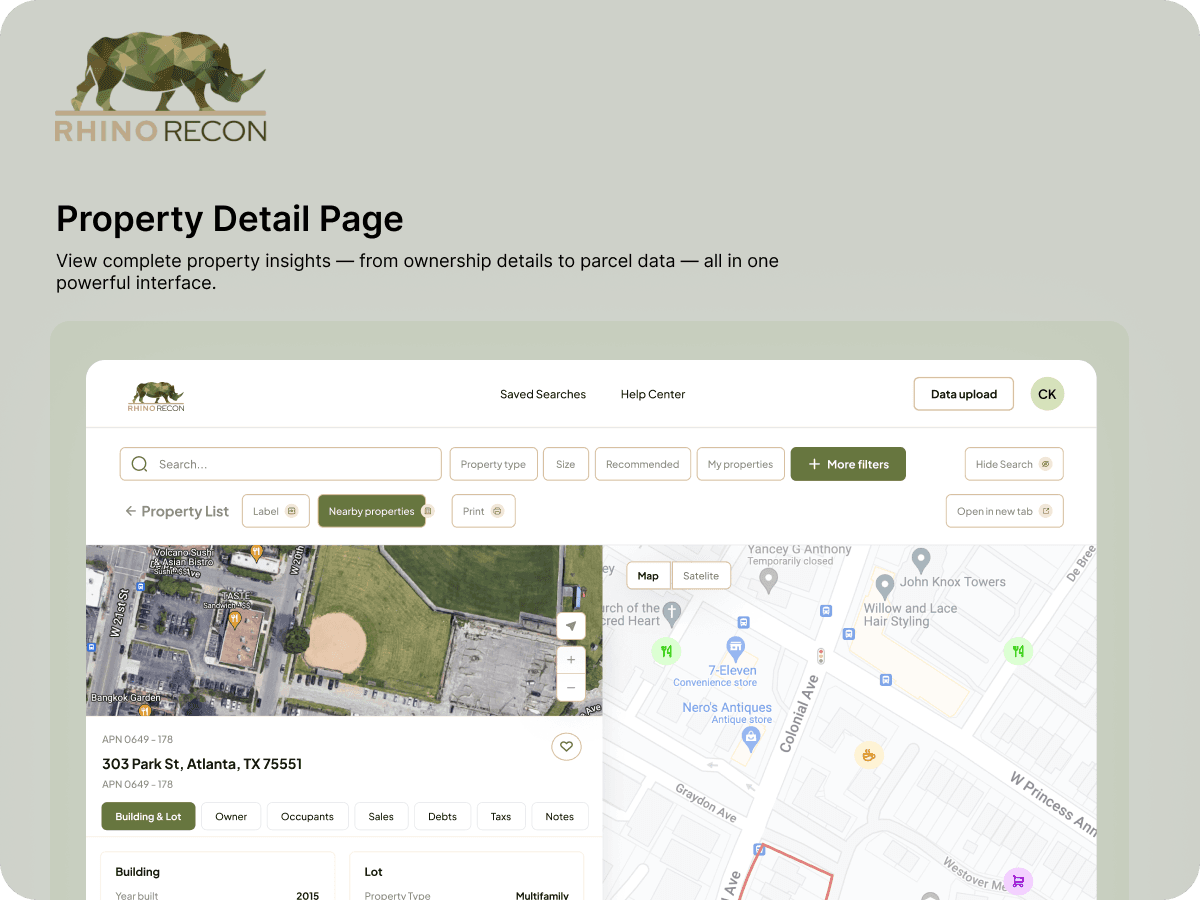
Task: Zoom out with the minus map control
Action: tap(571, 687)
